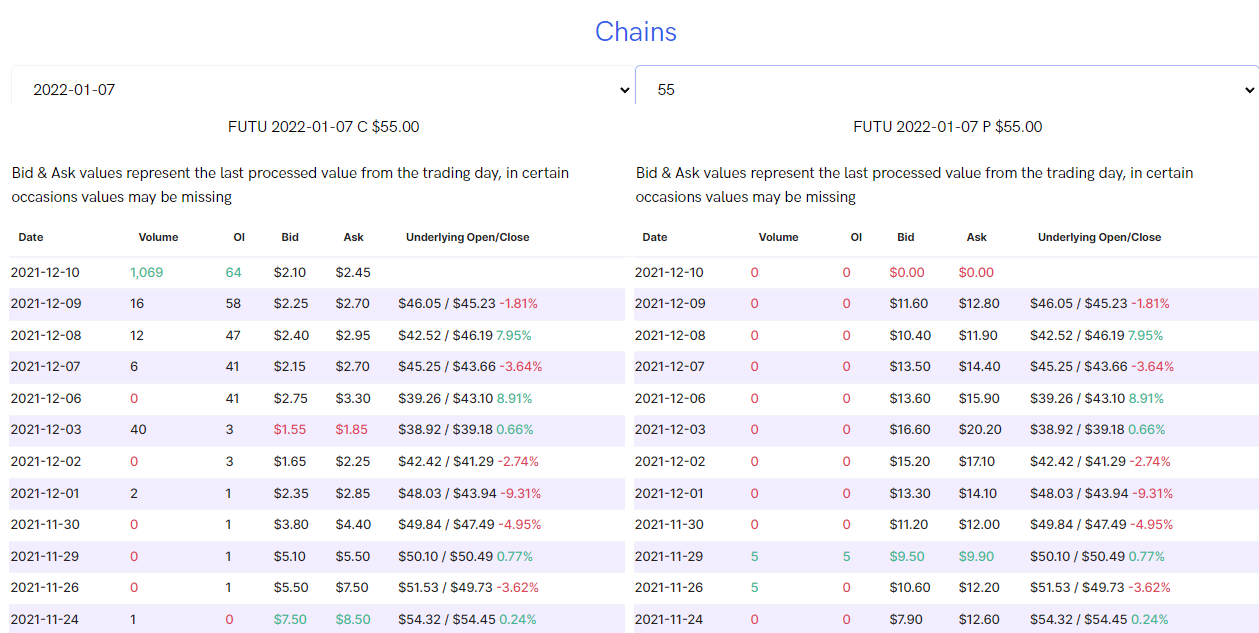Click the green $7.50 bid in calls table

pos(290,619)
